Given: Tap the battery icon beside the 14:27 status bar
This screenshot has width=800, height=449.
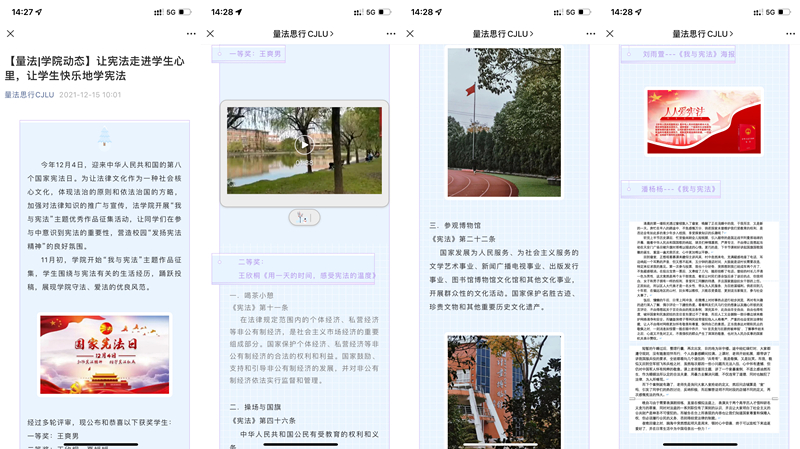Looking at the screenshot, I should (x=185, y=12).
